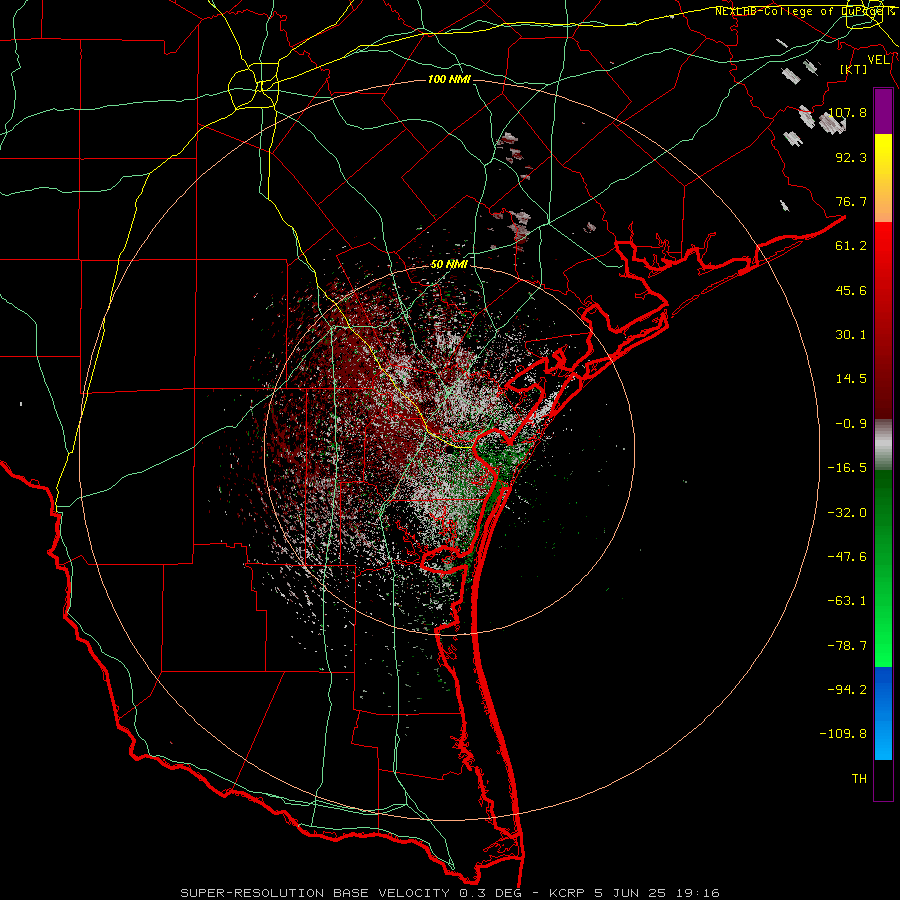Click the 'TH' legend label
The height and width of the screenshot is (900, 900).
[x=859, y=779]
